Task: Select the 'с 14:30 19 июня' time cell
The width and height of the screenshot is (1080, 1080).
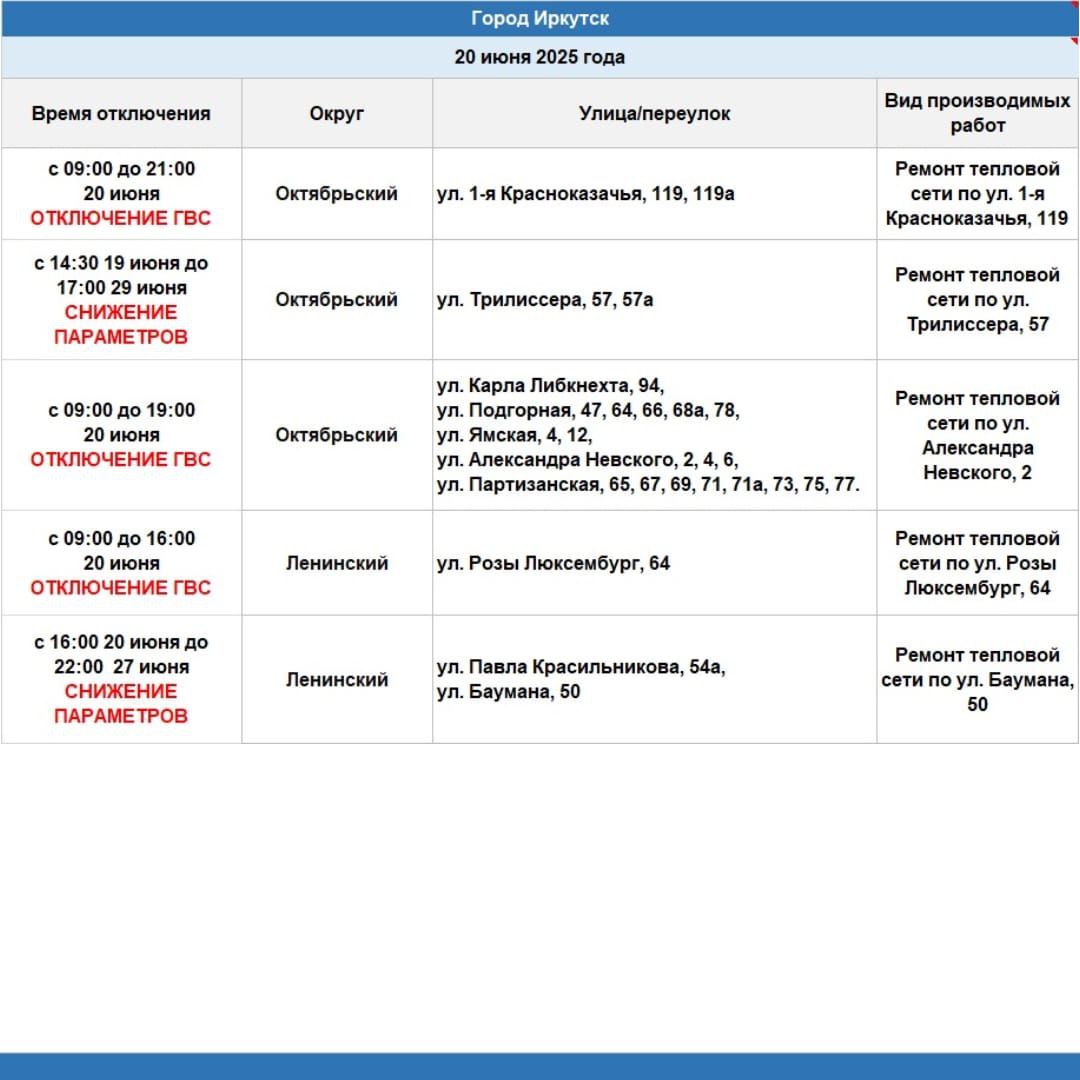Action: tap(121, 300)
